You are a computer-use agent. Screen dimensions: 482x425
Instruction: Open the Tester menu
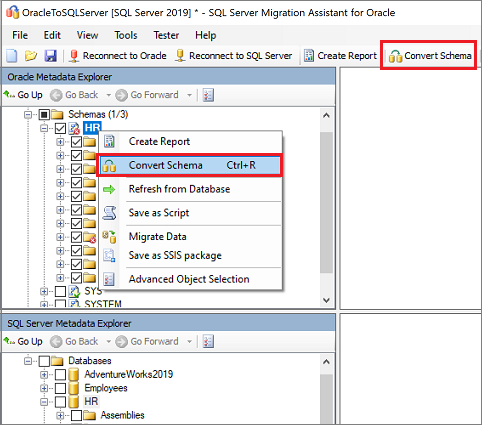point(166,35)
